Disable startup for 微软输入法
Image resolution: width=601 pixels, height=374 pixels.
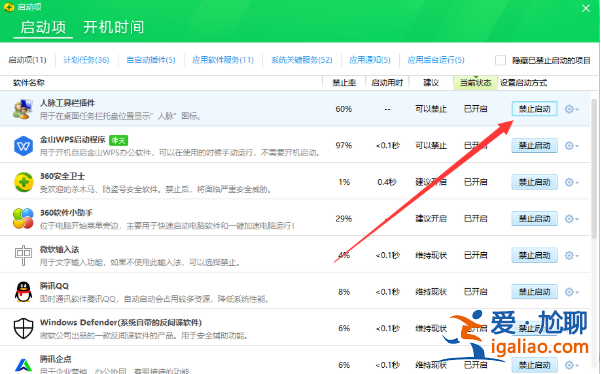pos(534,255)
